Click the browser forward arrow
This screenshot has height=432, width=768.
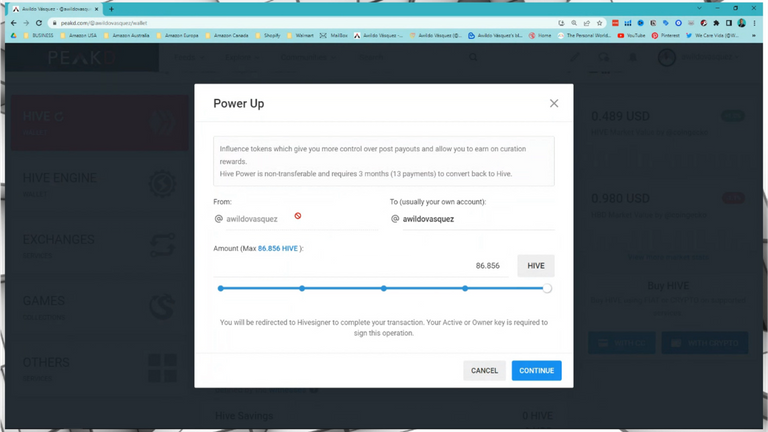click(26, 23)
